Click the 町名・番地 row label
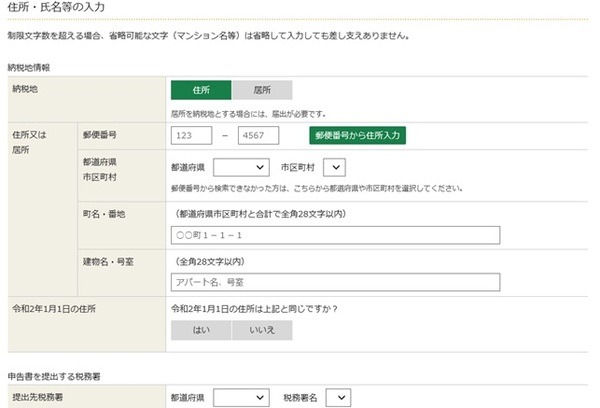This screenshot has height=408, width=600. (x=104, y=214)
